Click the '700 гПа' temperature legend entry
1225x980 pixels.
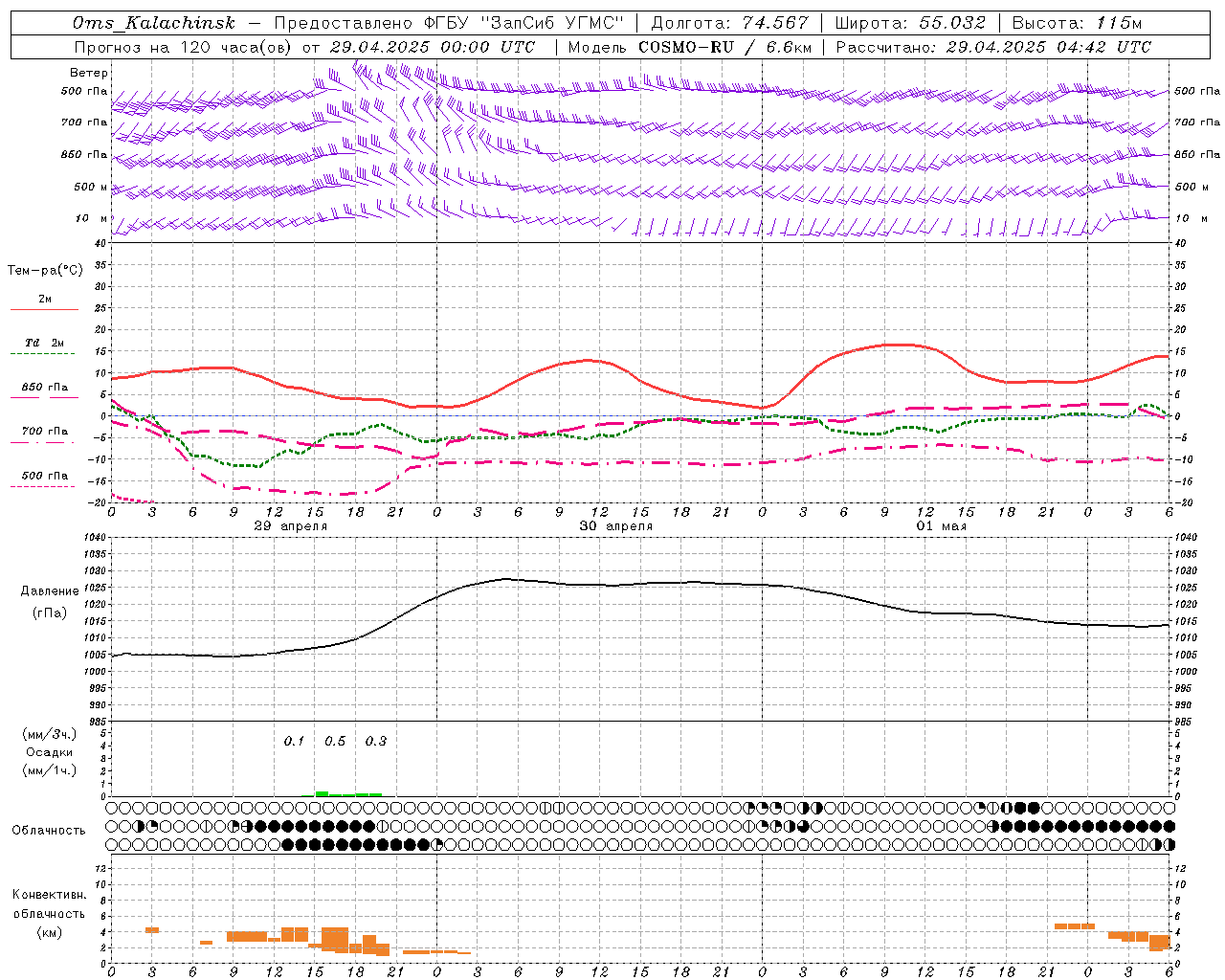pos(45,432)
